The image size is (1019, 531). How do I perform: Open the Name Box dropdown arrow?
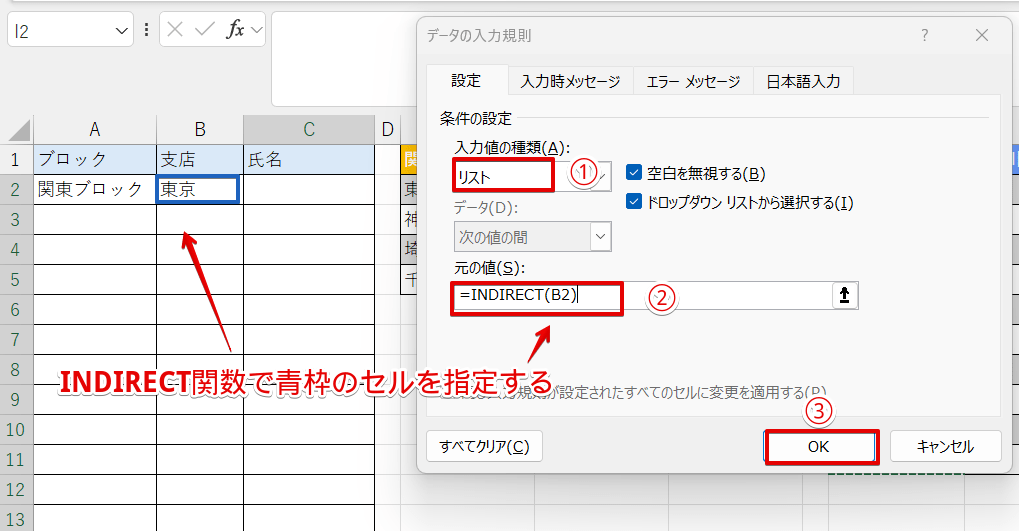pyautogui.click(x=122, y=31)
